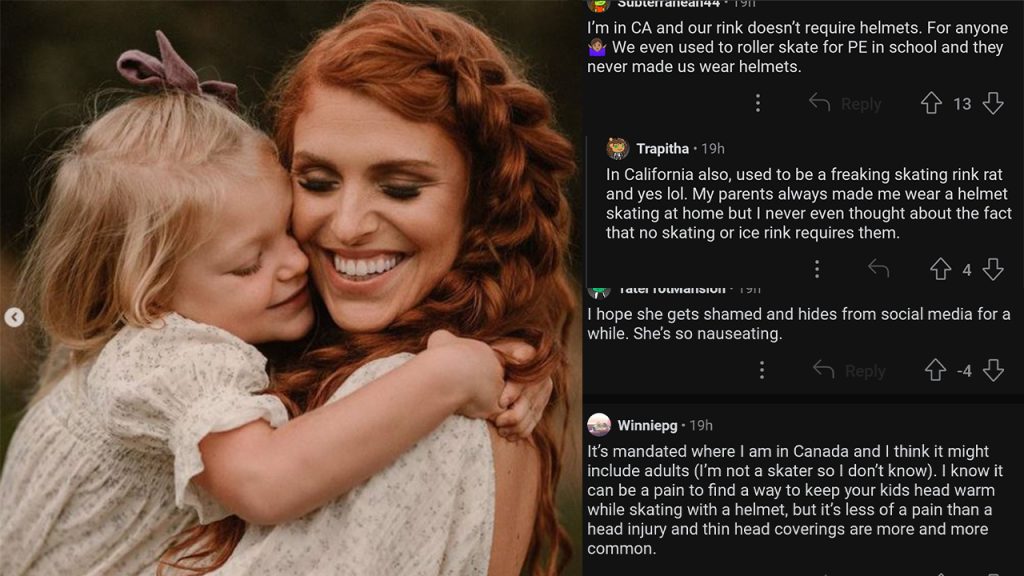Upvote Subterranean44's comment with 13 points

pyautogui.click(x=931, y=104)
